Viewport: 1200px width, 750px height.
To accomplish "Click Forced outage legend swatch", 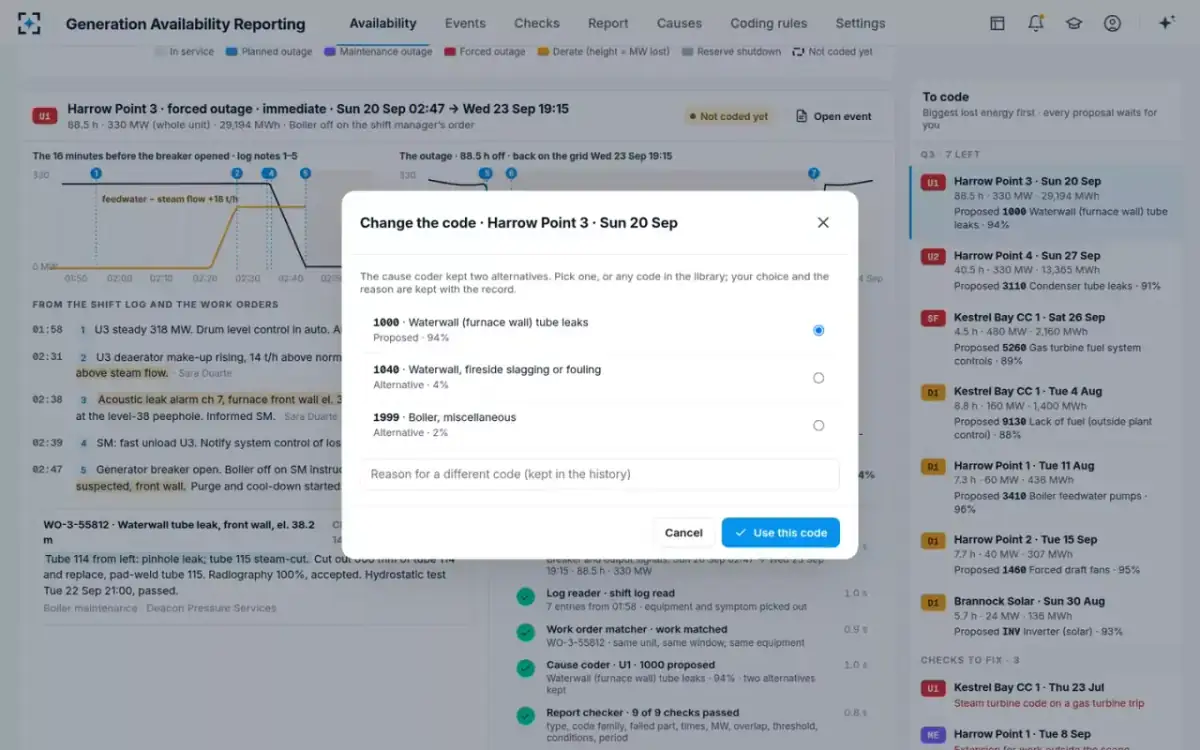I will pyautogui.click(x=450, y=52).
